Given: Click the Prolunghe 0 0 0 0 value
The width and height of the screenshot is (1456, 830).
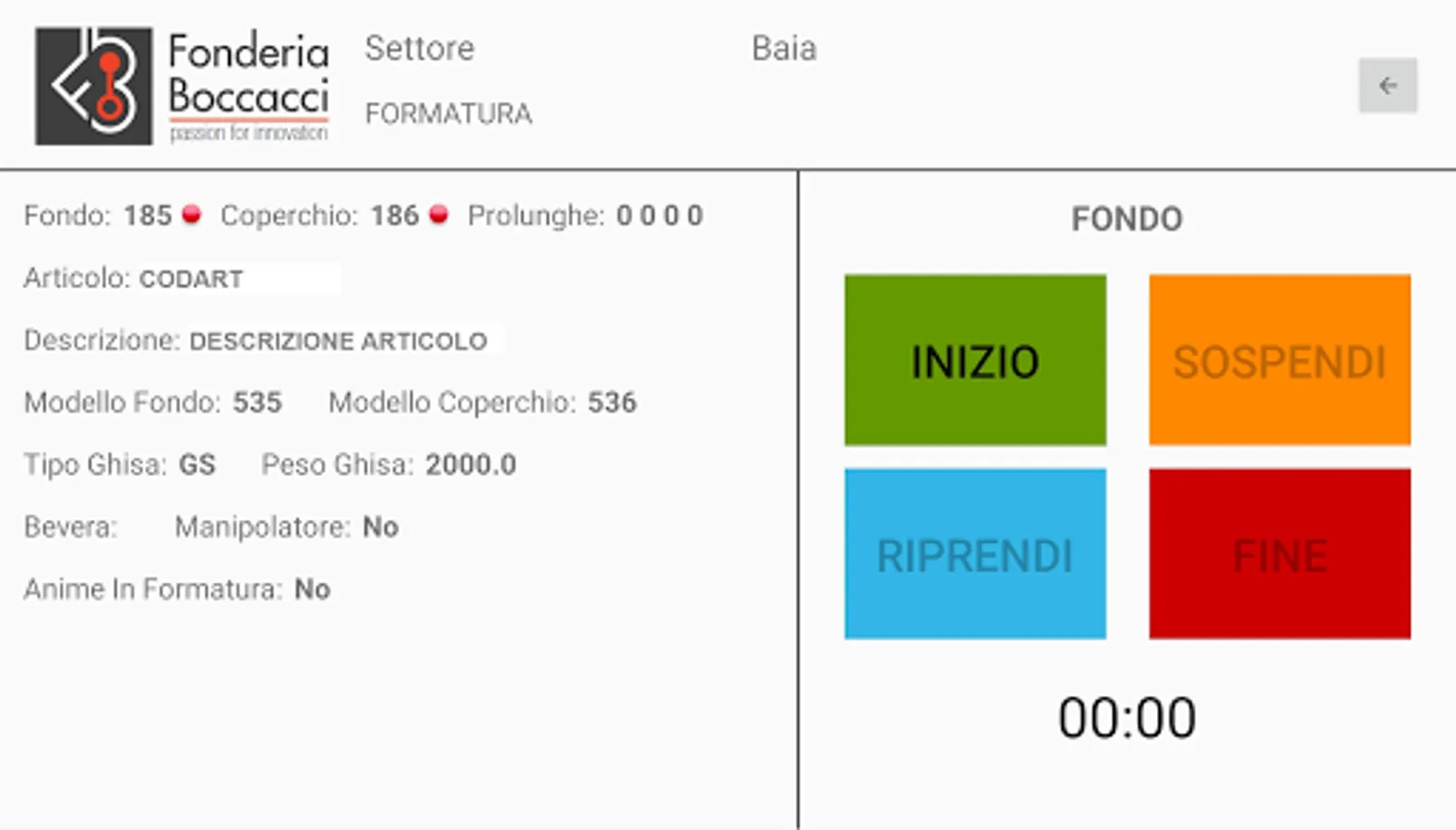Looking at the screenshot, I should [659, 216].
